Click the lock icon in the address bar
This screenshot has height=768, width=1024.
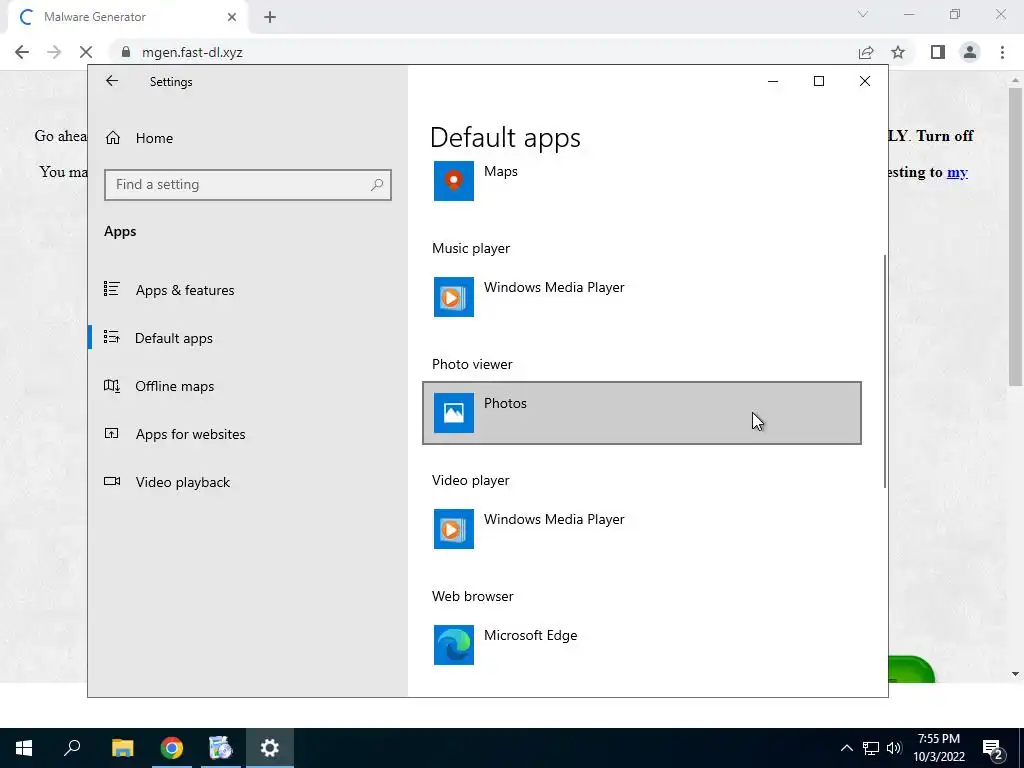pyautogui.click(x=125, y=52)
